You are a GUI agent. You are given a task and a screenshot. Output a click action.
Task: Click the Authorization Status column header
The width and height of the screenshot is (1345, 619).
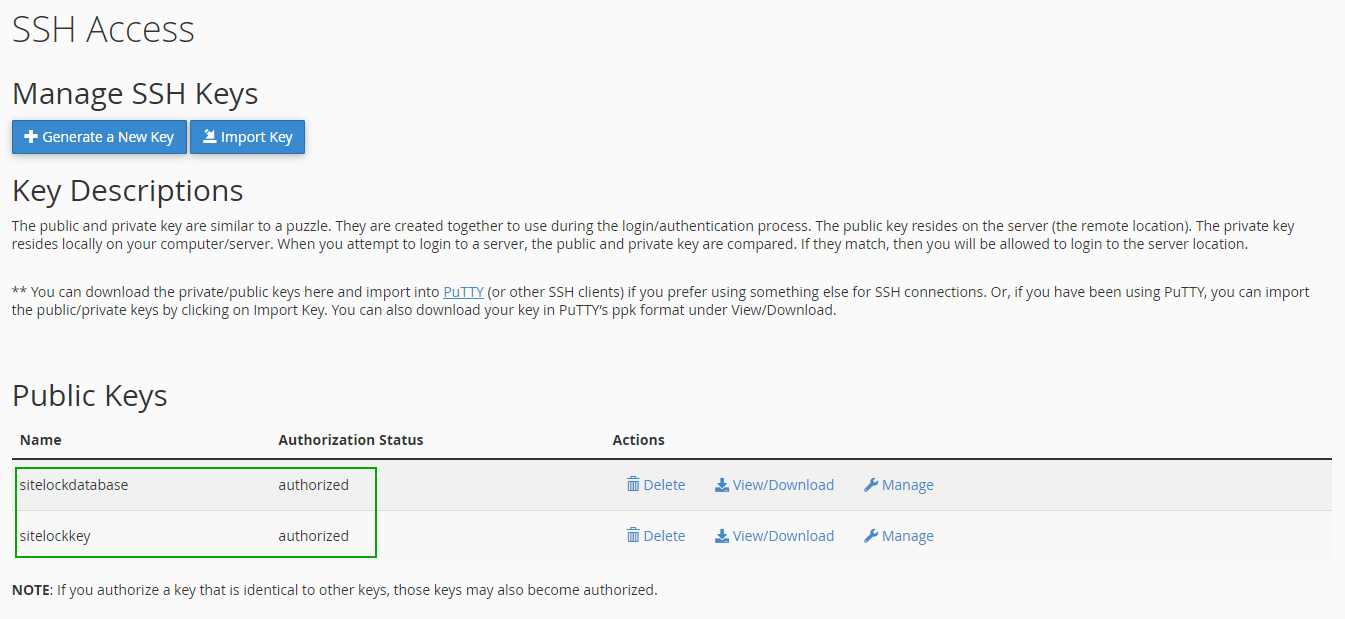click(x=350, y=440)
